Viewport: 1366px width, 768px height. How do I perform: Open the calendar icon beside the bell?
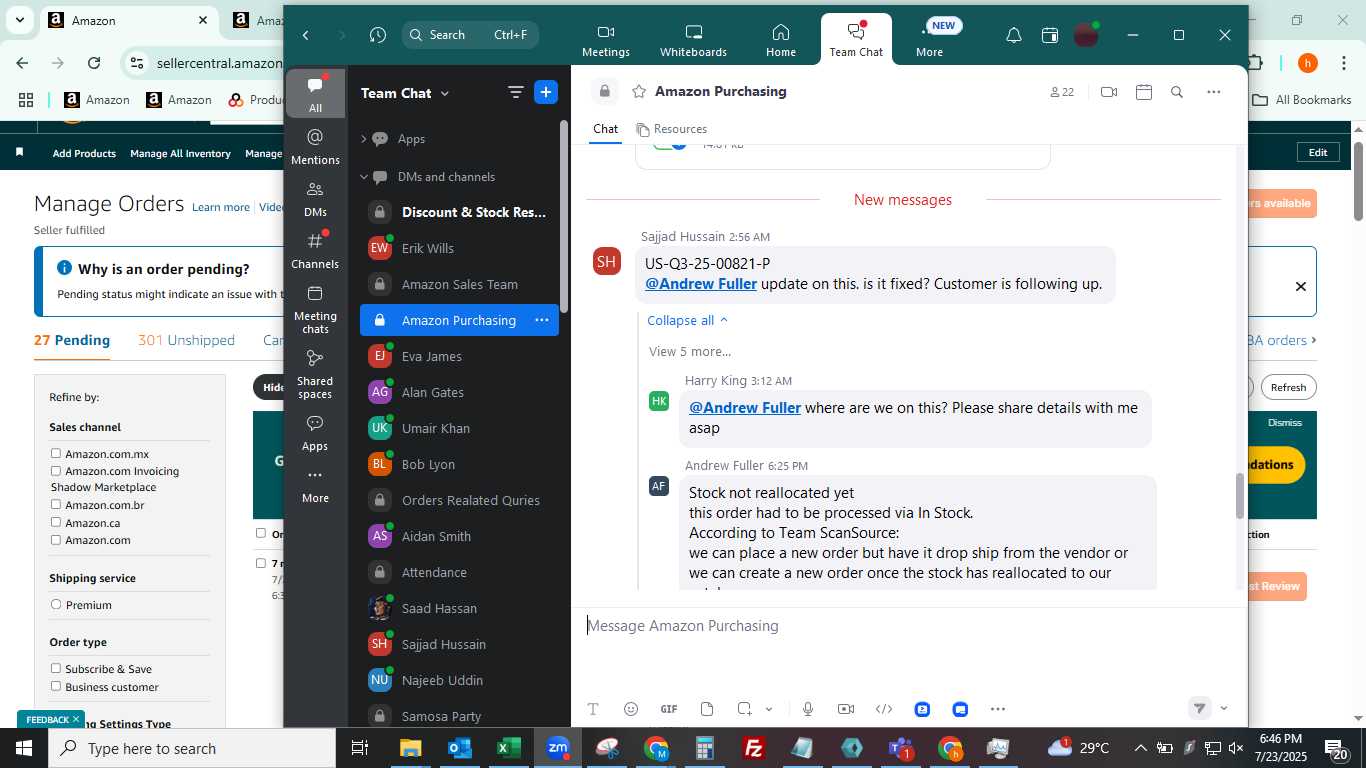point(1049,35)
